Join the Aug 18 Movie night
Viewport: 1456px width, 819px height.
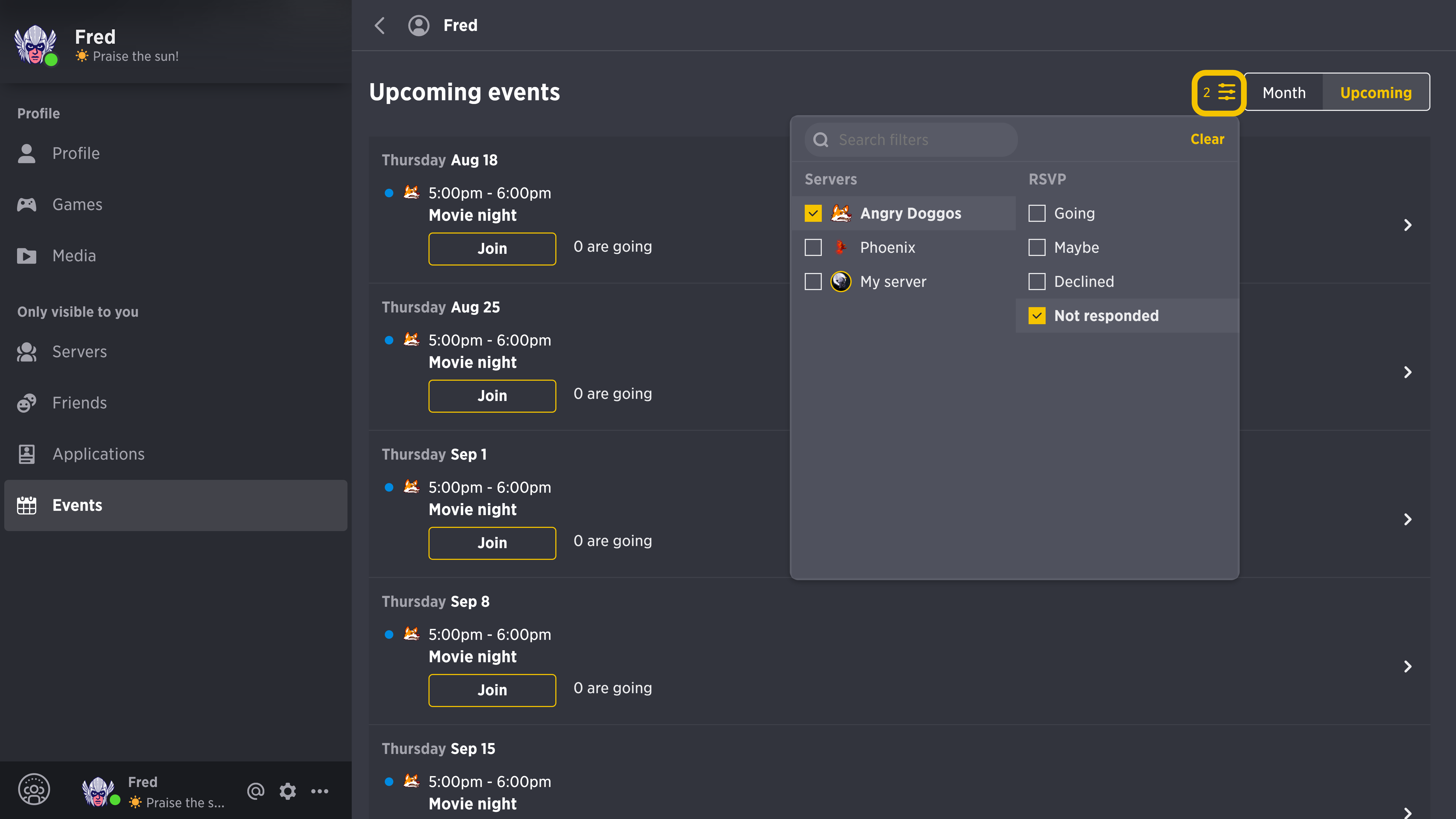click(492, 249)
